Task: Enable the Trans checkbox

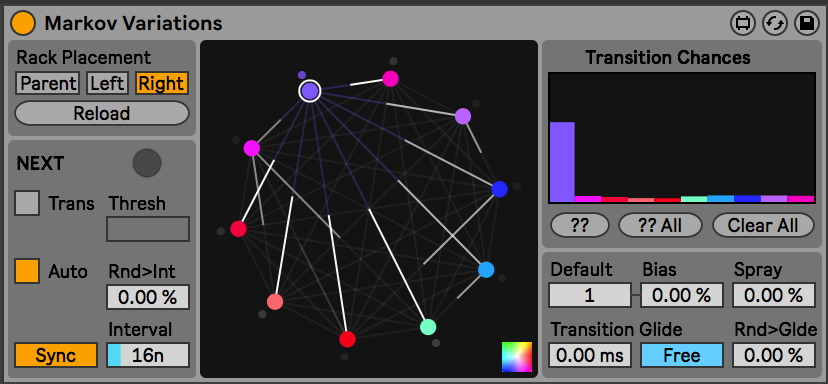Action: [26, 203]
